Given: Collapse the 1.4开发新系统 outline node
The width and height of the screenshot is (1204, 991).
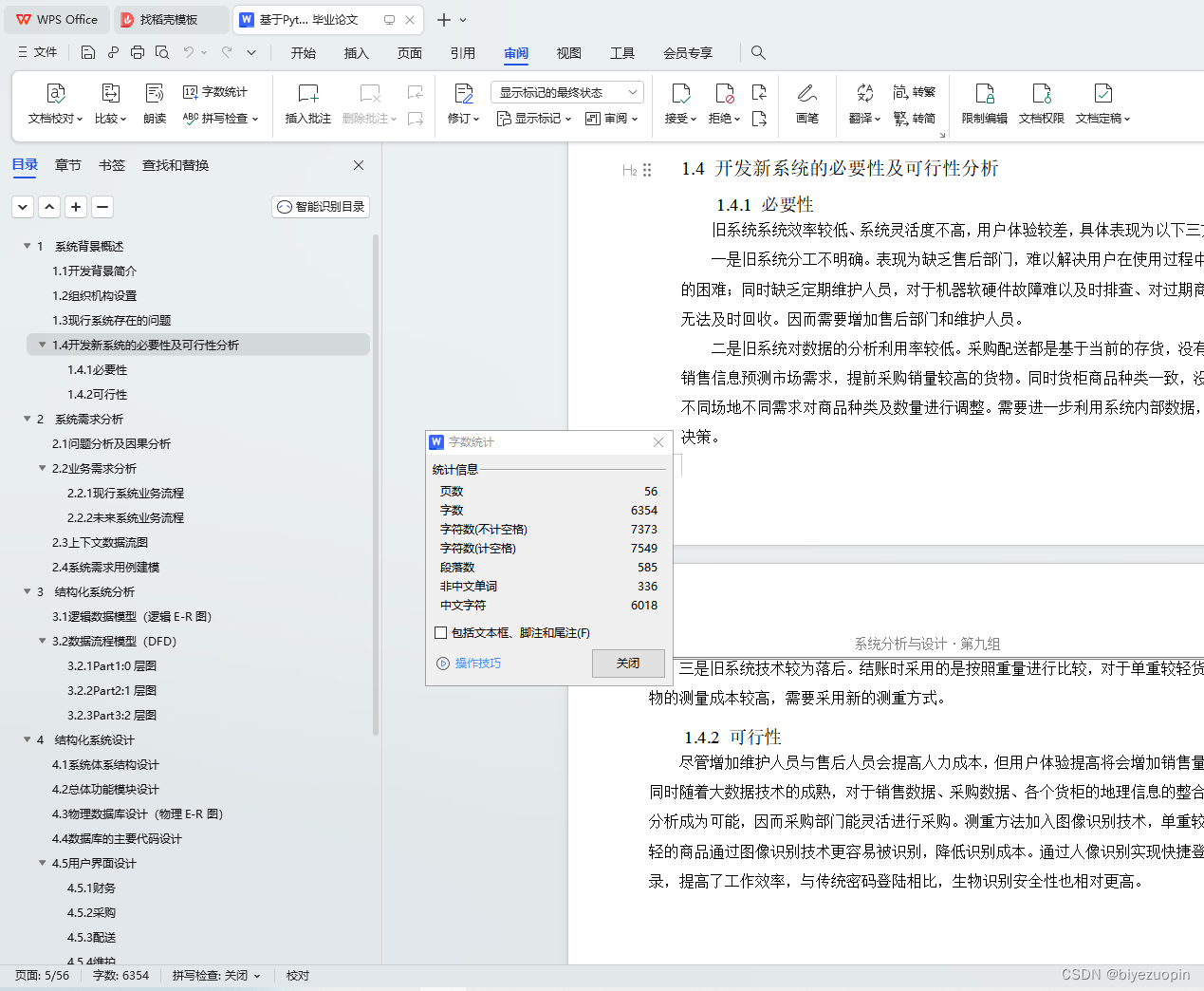Looking at the screenshot, I should click(x=42, y=345).
